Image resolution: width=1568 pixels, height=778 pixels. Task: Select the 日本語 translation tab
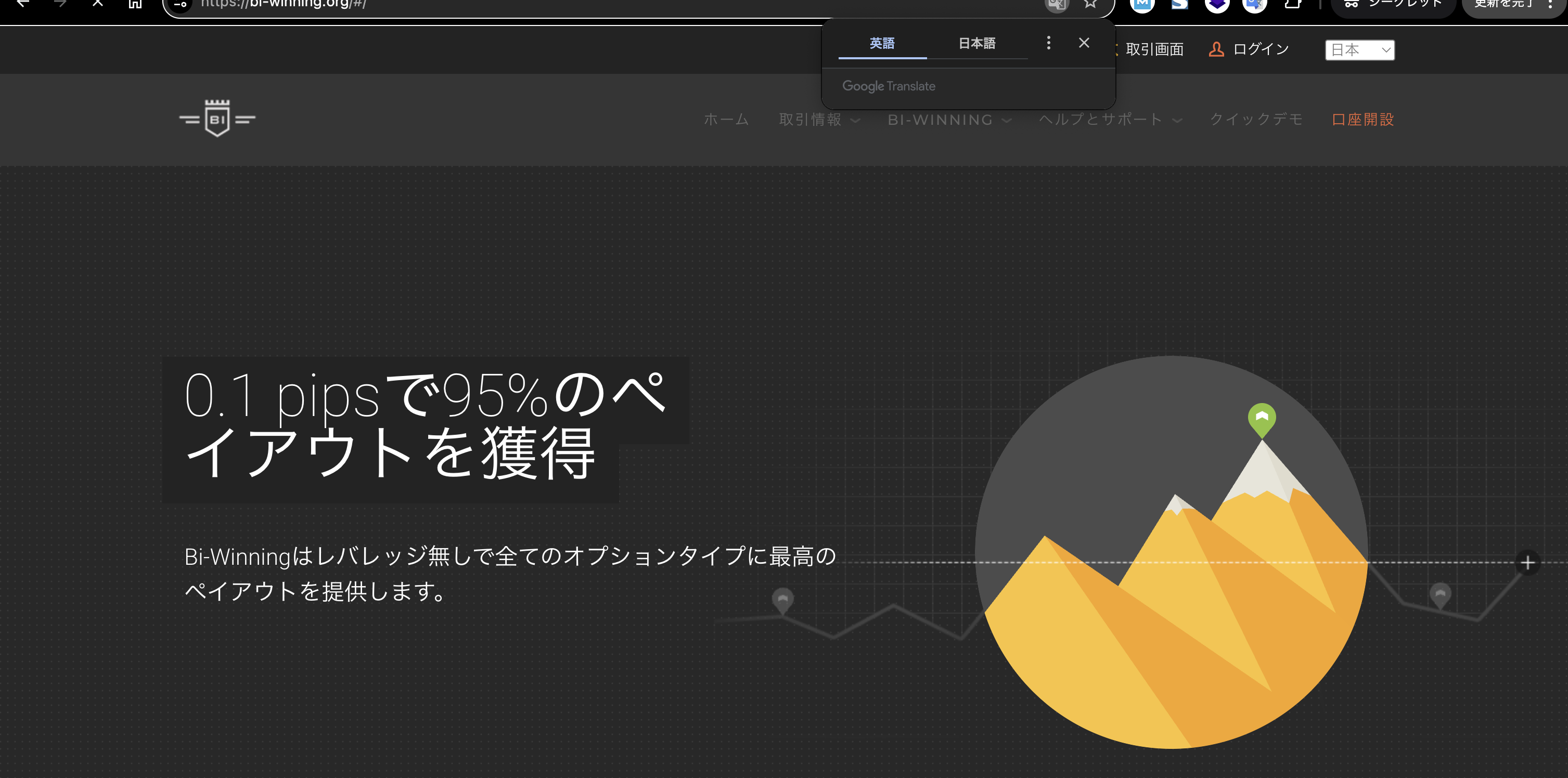point(976,43)
